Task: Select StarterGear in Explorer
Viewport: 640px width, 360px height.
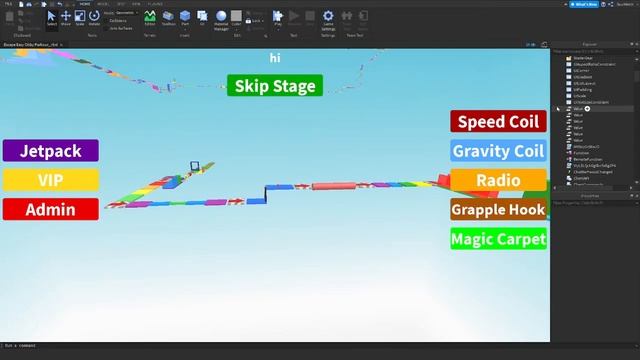Action: [x=582, y=58]
